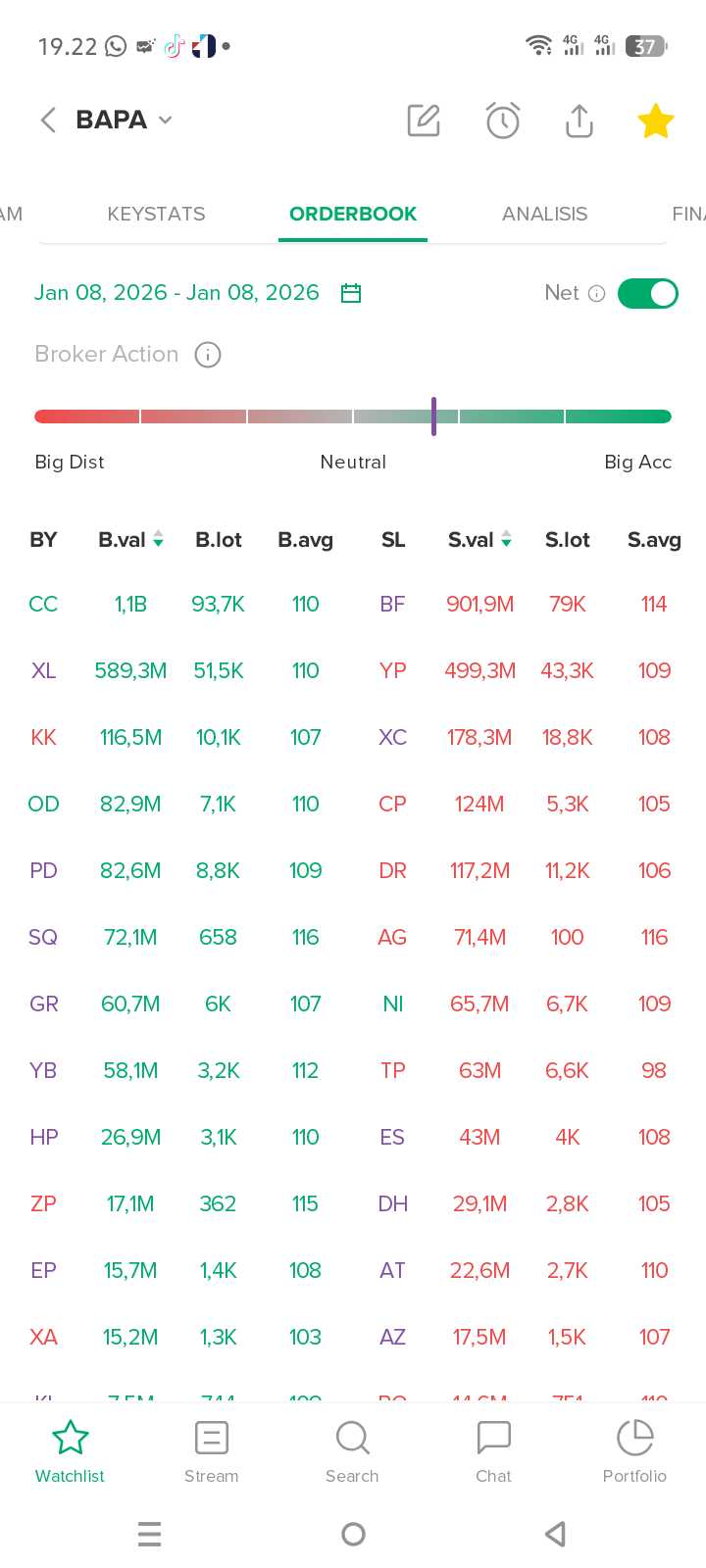Open the calendar date picker icon
The image size is (706, 1568).
351,293
